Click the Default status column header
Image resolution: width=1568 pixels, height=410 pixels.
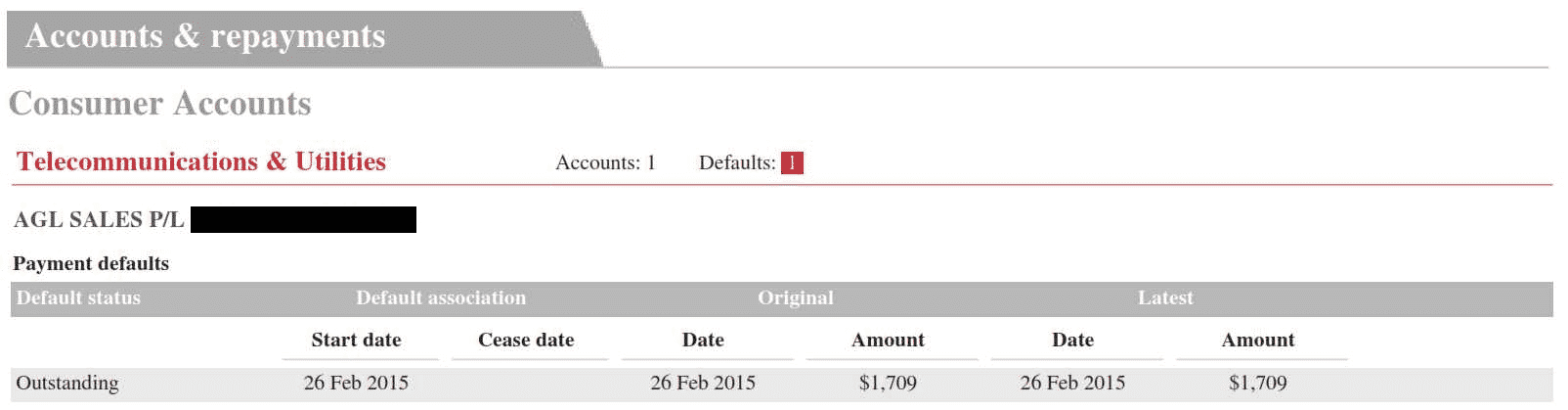78,298
